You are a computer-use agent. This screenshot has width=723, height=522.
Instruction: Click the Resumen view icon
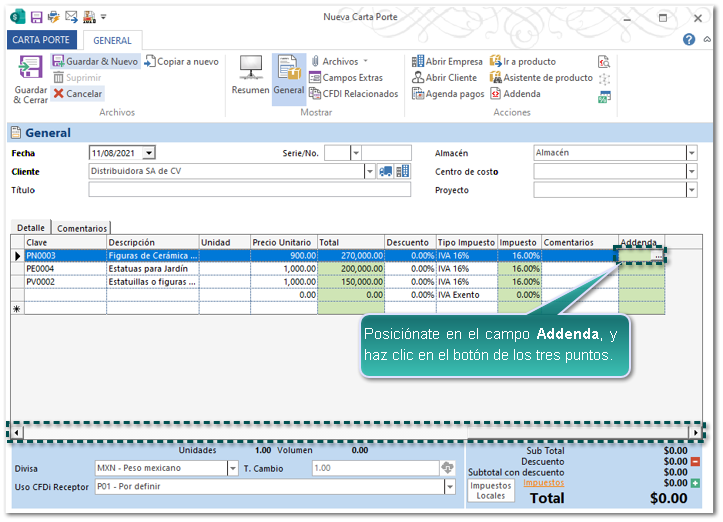pos(250,72)
